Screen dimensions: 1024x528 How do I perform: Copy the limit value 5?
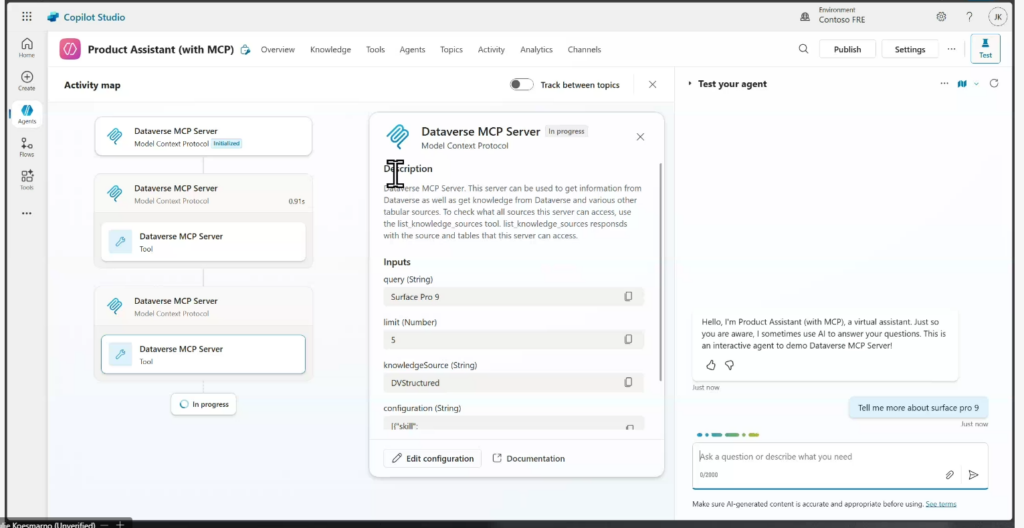pyautogui.click(x=628, y=340)
